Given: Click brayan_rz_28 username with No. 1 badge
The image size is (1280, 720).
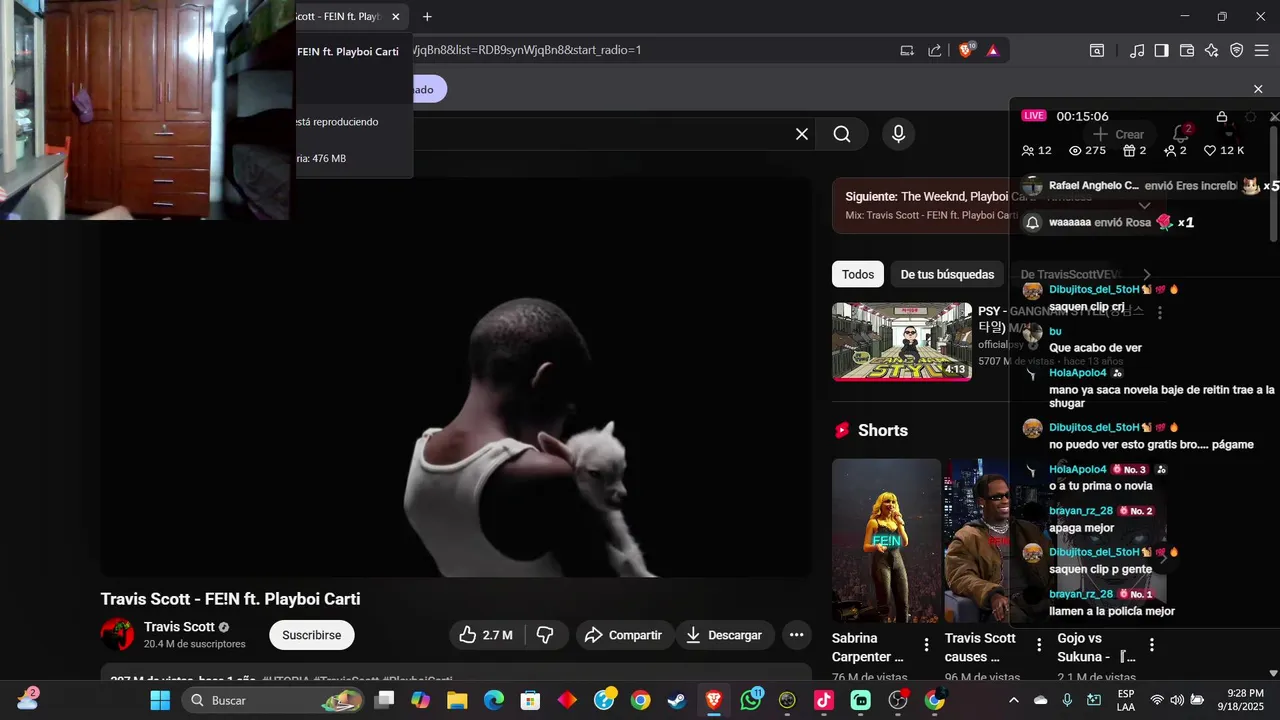Looking at the screenshot, I should click(x=1080, y=594).
